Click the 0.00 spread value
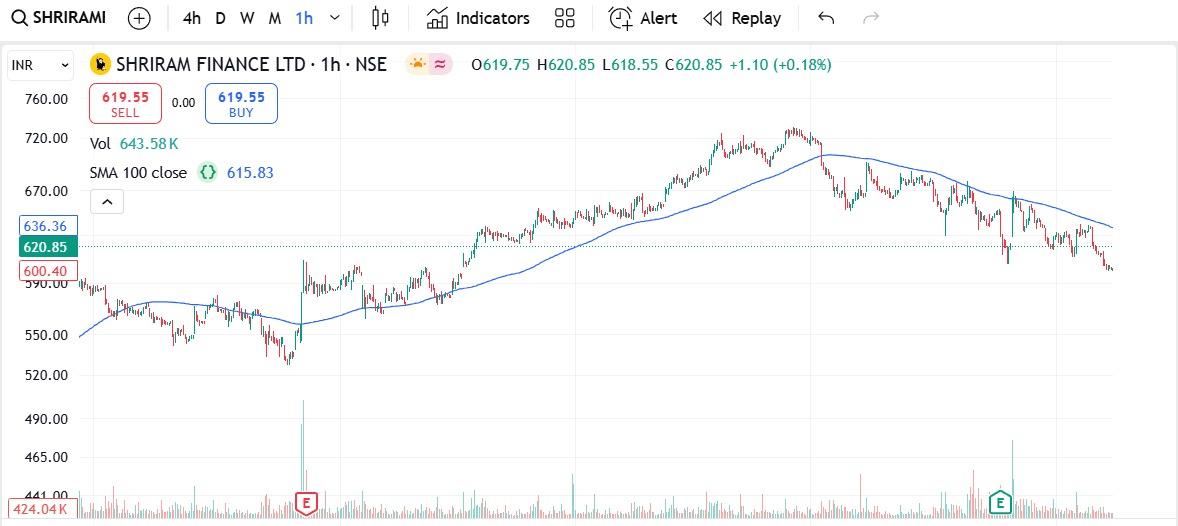This screenshot has width=1178, height=526. click(183, 103)
